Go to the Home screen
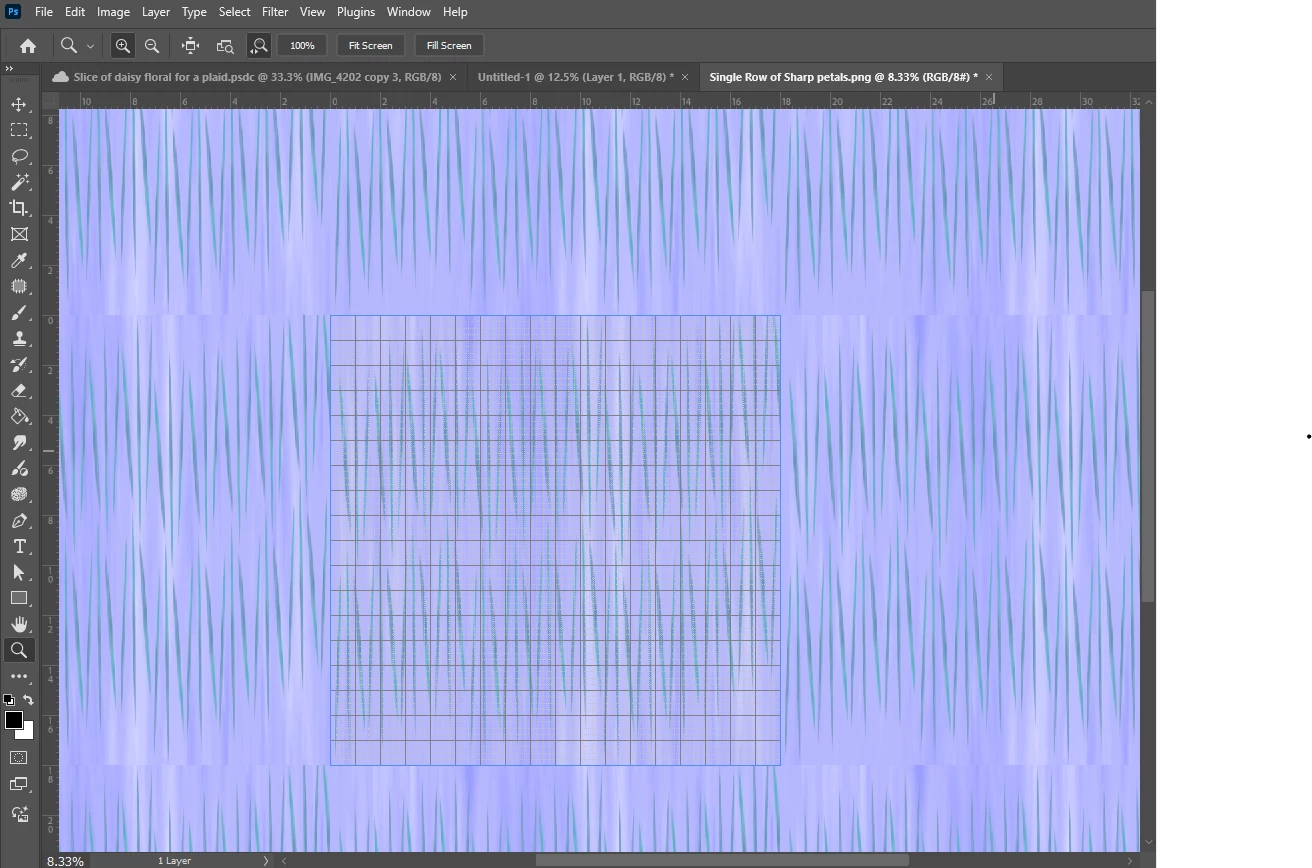1312x868 pixels. 28,45
